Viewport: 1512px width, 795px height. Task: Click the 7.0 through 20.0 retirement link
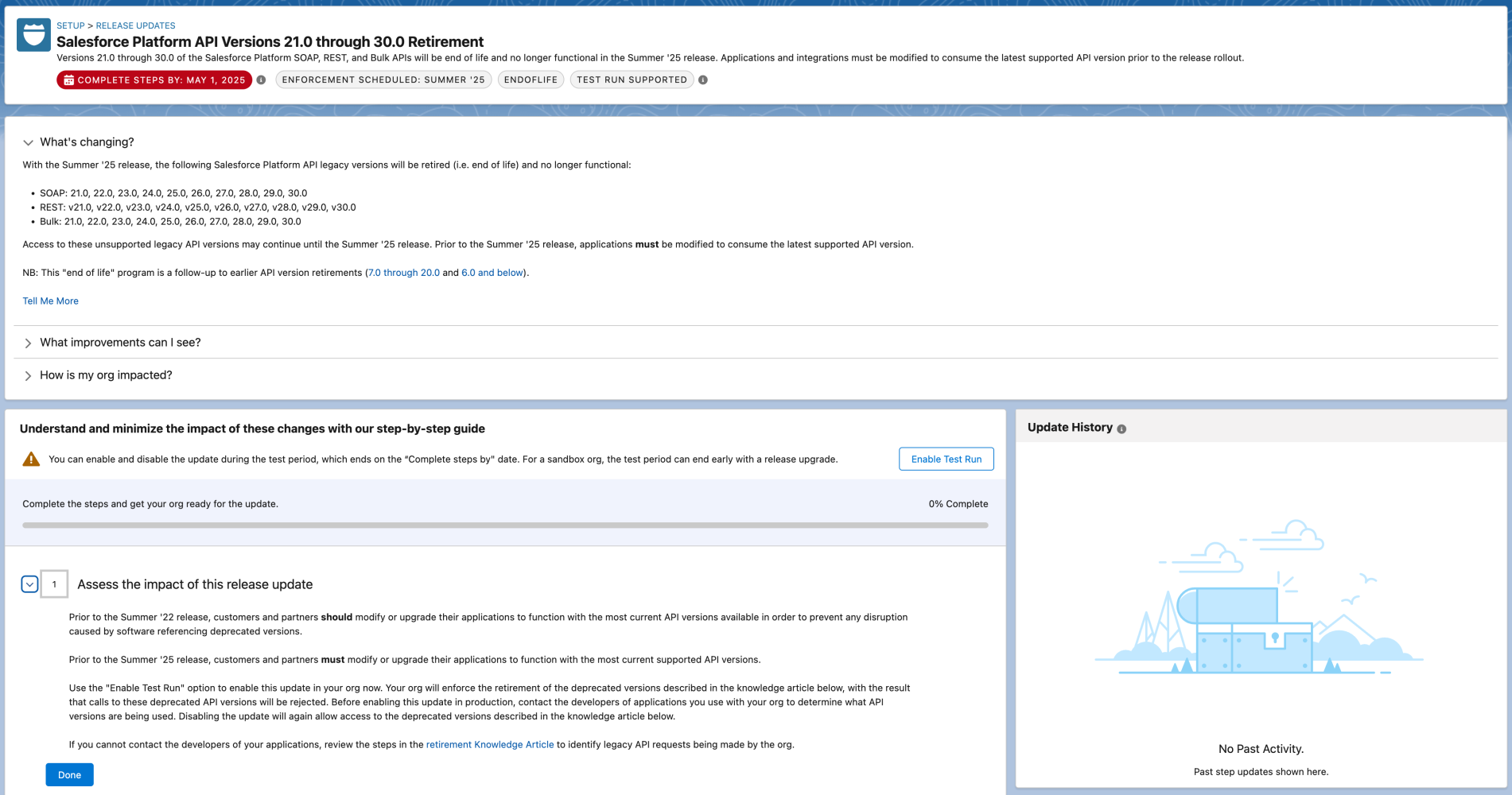click(x=402, y=272)
